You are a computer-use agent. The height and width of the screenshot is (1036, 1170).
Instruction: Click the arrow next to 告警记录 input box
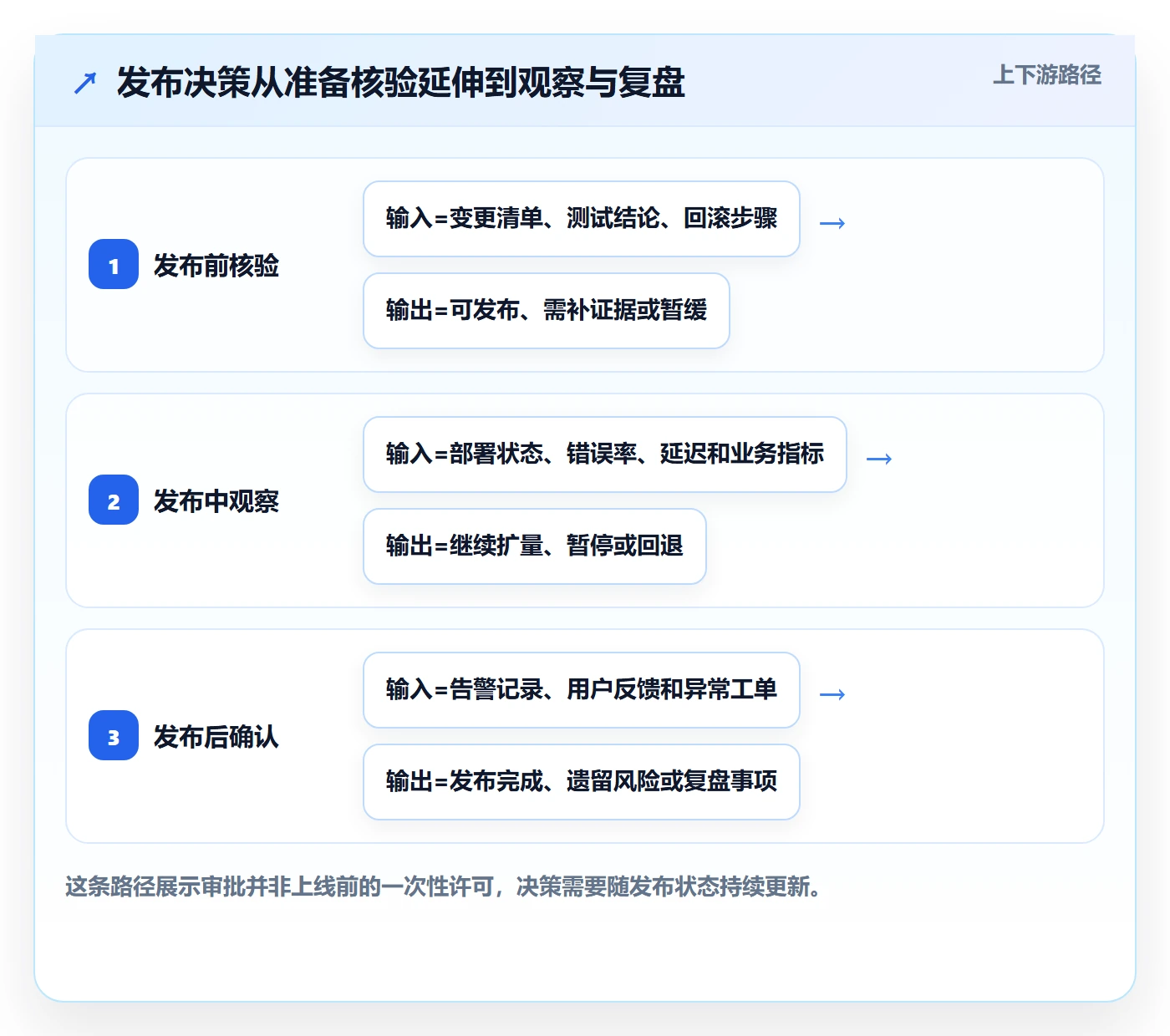(832, 694)
